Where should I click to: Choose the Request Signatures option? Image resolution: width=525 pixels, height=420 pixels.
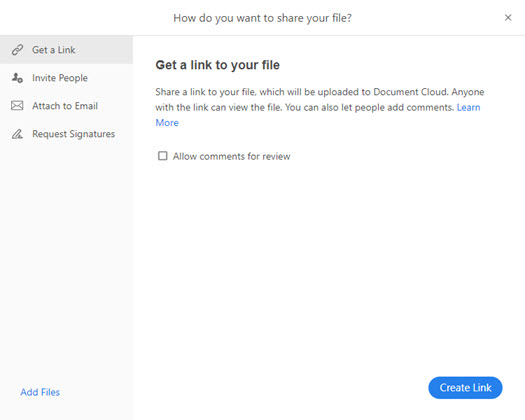tap(66, 134)
